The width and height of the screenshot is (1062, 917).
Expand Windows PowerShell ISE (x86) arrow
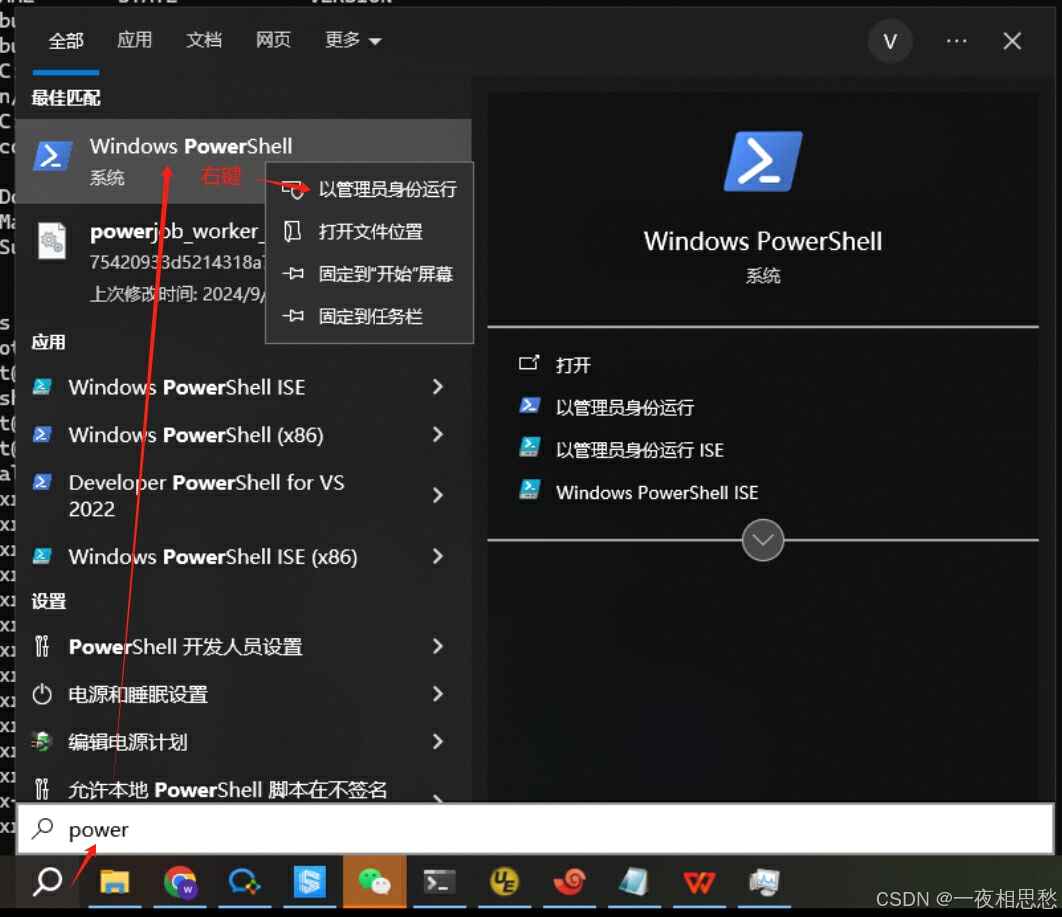(x=438, y=556)
